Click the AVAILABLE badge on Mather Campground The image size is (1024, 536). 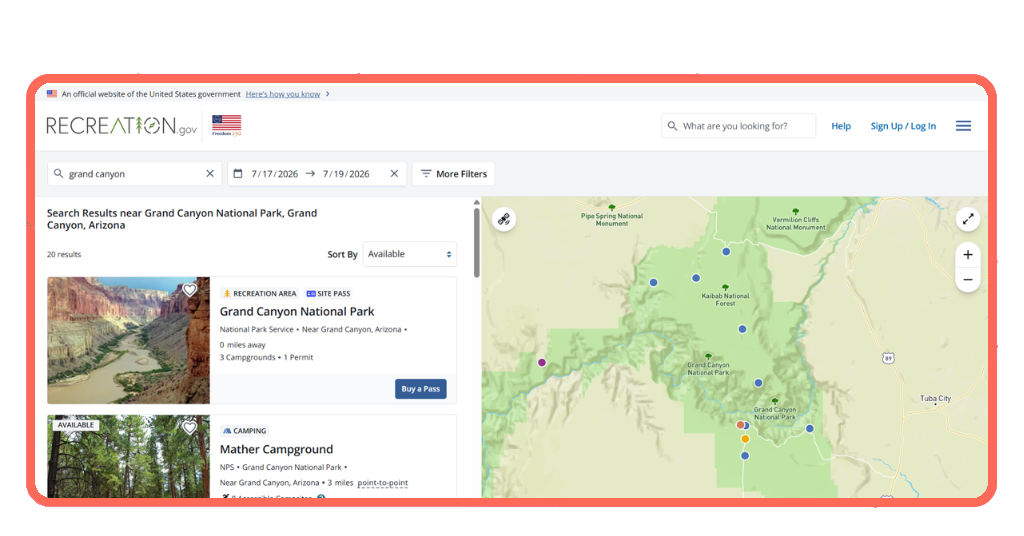click(x=76, y=425)
